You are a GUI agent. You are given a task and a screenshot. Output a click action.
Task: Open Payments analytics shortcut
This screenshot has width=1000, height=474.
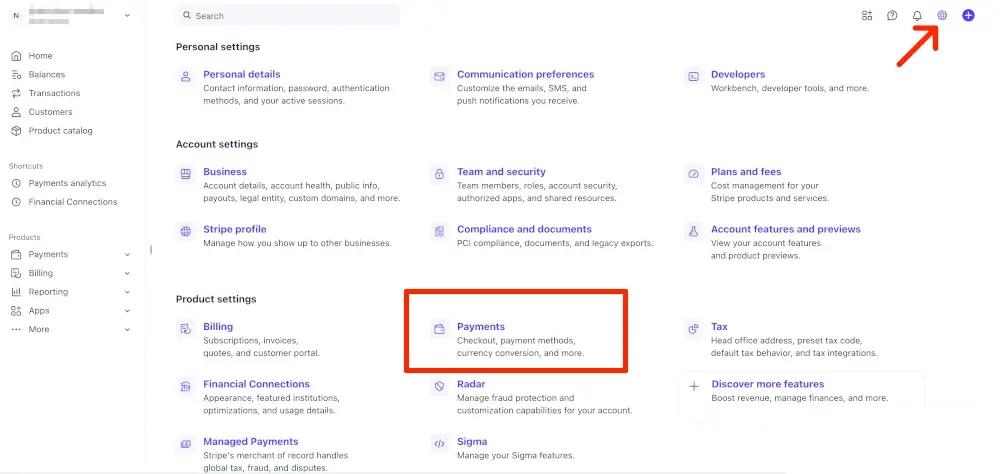68,183
